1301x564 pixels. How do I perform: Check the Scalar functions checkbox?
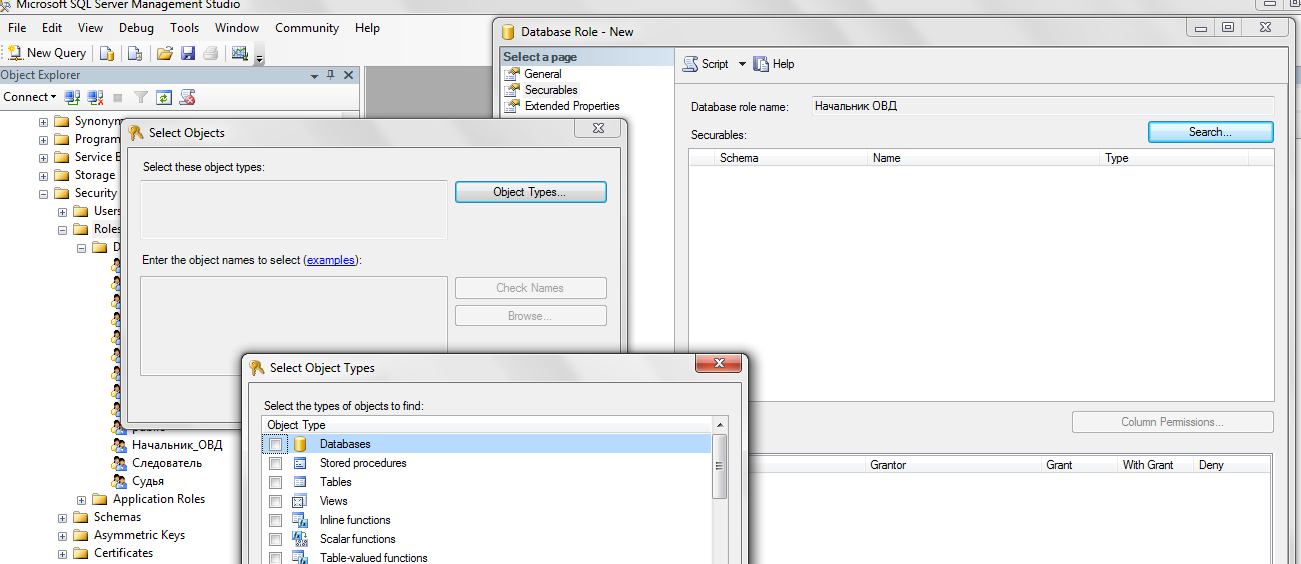click(x=276, y=539)
